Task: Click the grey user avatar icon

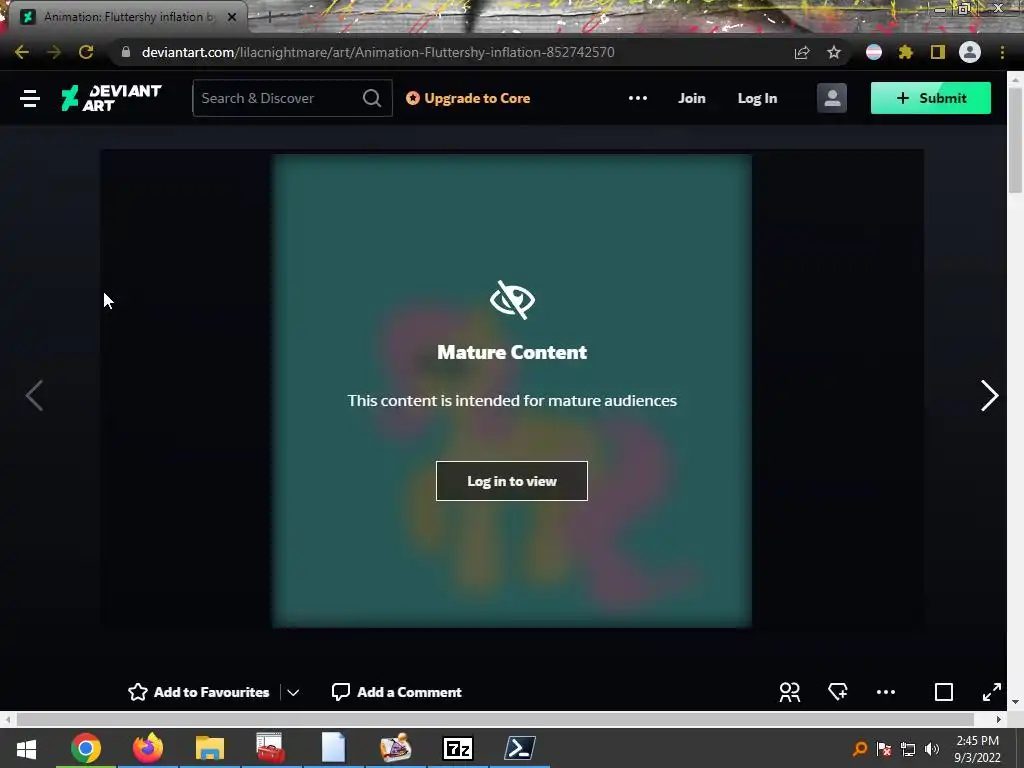Action: [x=831, y=98]
